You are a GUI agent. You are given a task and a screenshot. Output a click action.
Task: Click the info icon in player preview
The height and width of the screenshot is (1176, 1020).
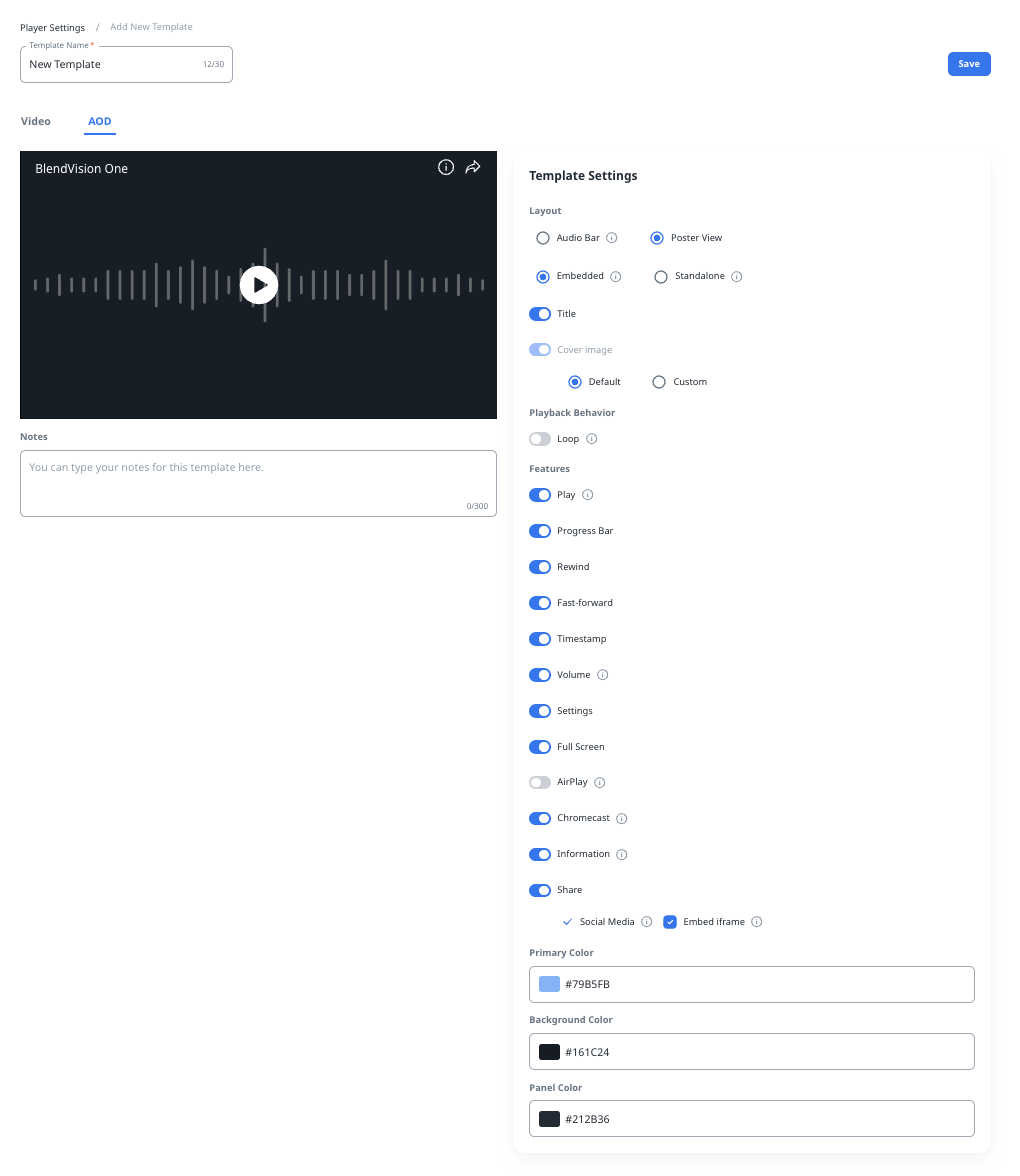(446, 167)
